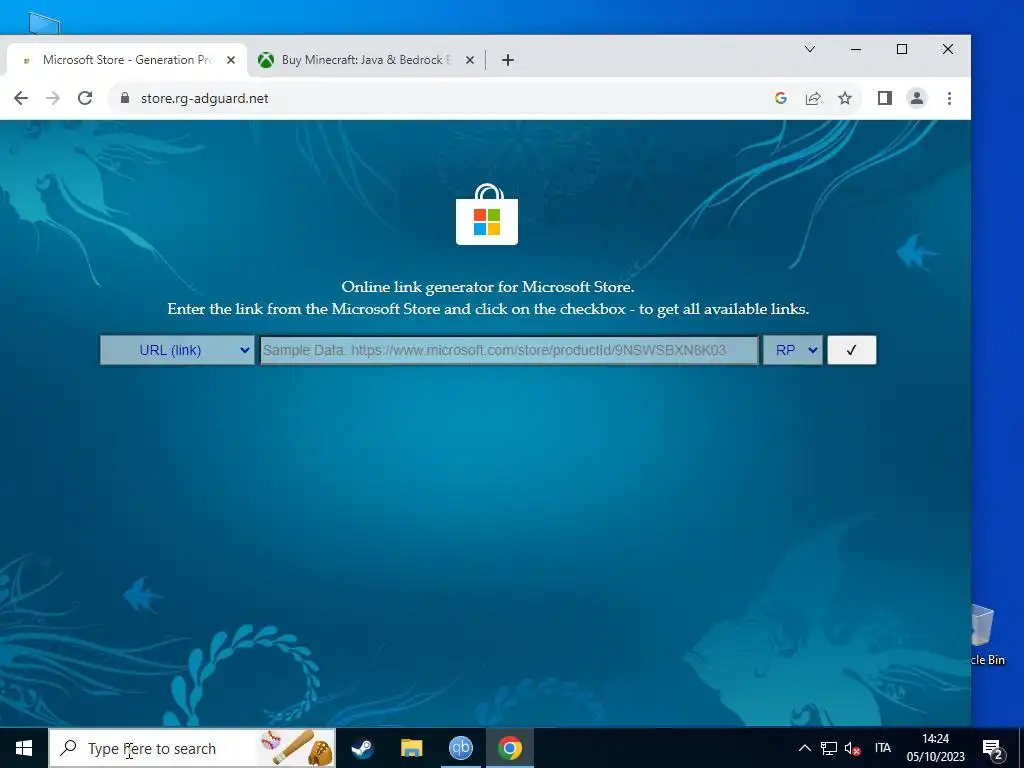Image resolution: width=1024 pixels, height=768 pixels.
Task: Open the Chrome profile avatar menu
Action: pos(917,98)
